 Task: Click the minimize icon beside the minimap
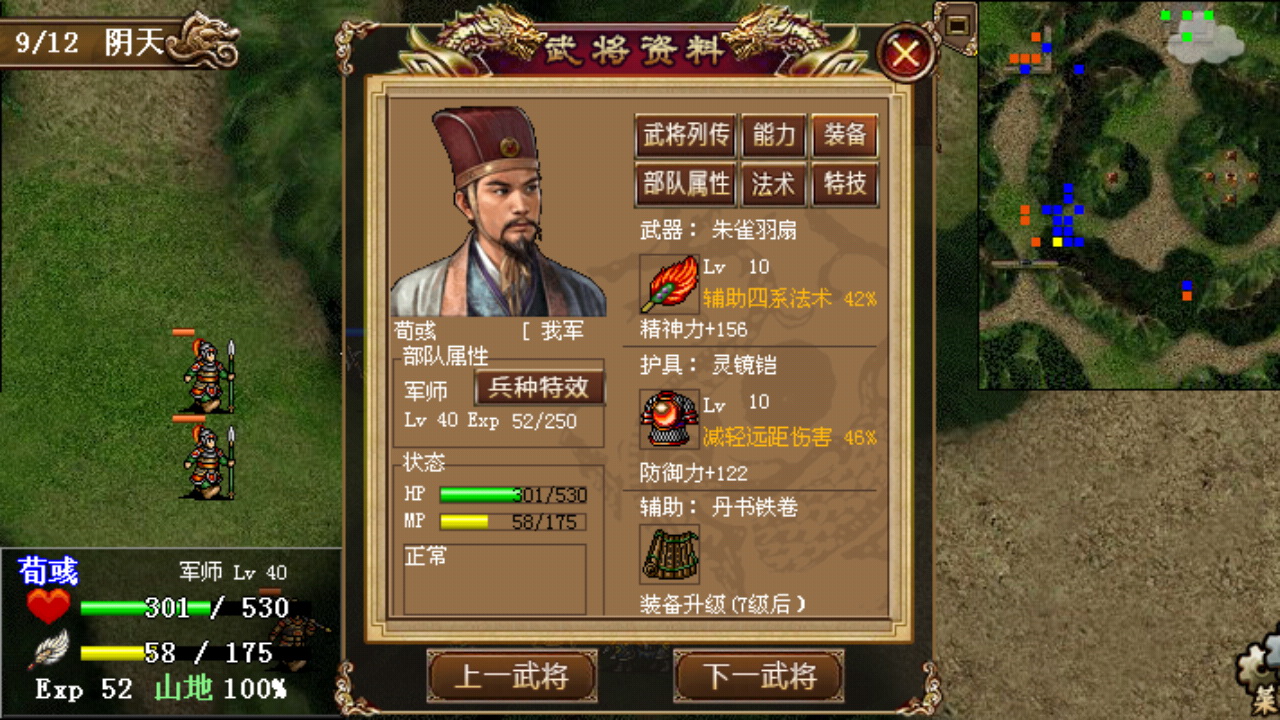pyautogui.click(x=957, y=22)
